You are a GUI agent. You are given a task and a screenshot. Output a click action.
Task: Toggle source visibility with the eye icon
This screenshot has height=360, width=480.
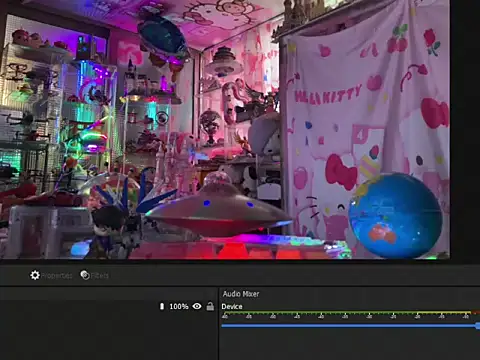tap(197, 306)
